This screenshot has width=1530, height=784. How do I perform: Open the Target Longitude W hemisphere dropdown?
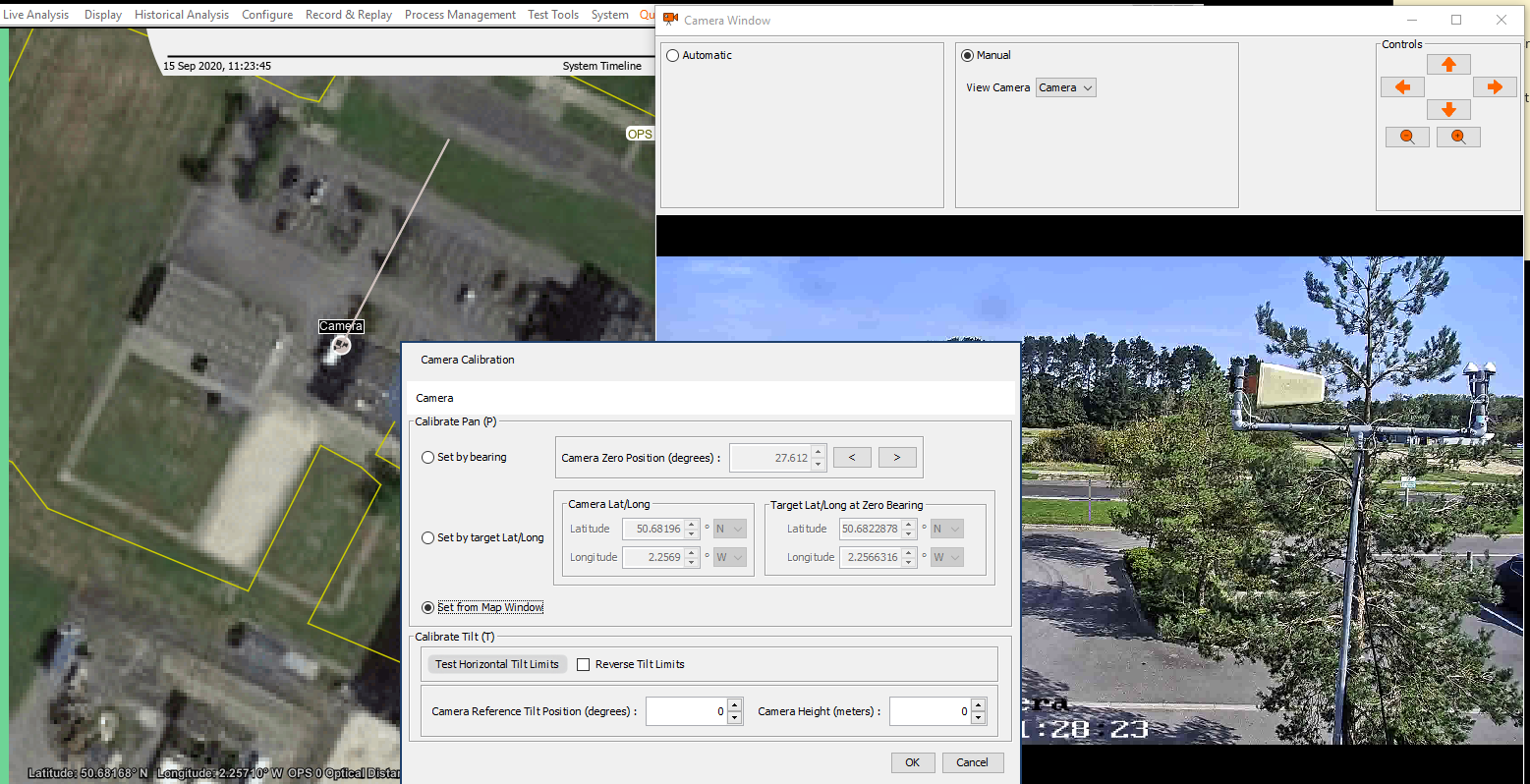coord(946,558)
